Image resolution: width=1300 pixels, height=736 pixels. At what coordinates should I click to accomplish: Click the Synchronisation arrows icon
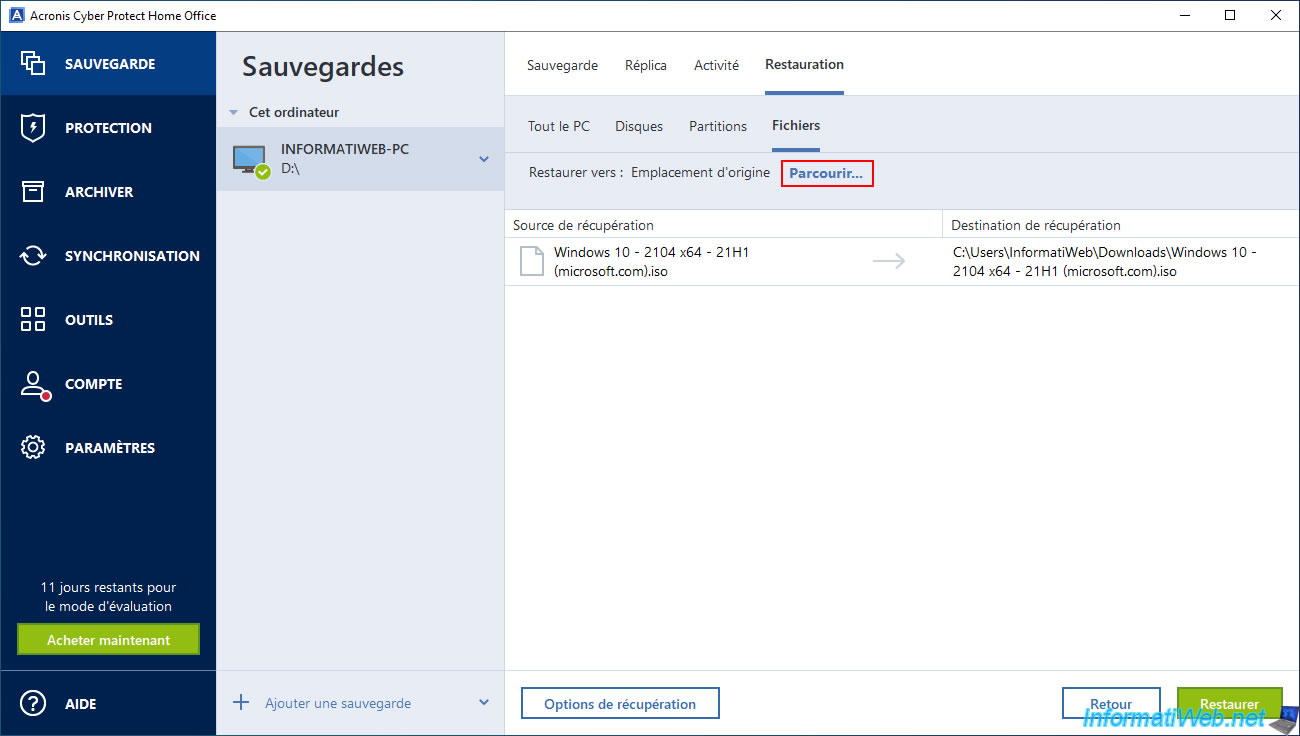tap(33, 255)
